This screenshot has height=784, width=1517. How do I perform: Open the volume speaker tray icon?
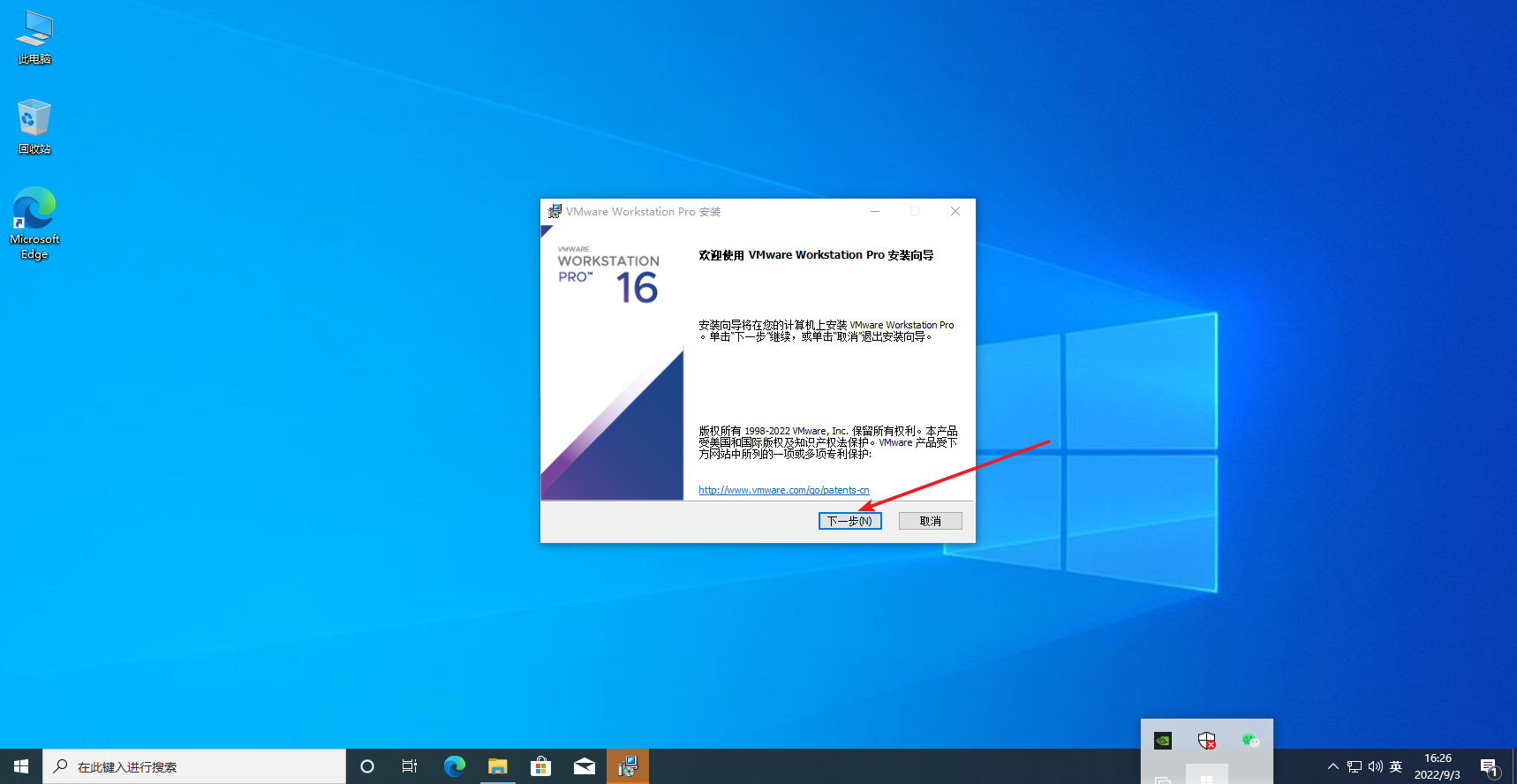[x=1376, y=766]
